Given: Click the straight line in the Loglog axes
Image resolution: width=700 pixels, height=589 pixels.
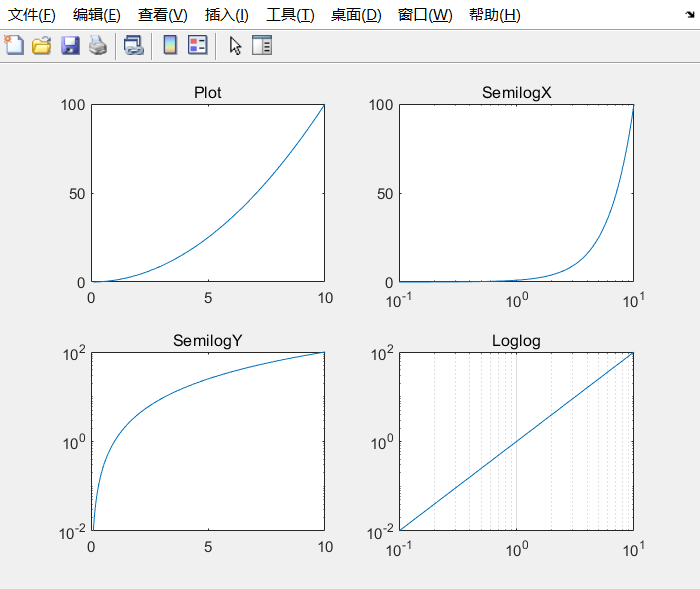Looking at the screenshot, I should point(517,442).
